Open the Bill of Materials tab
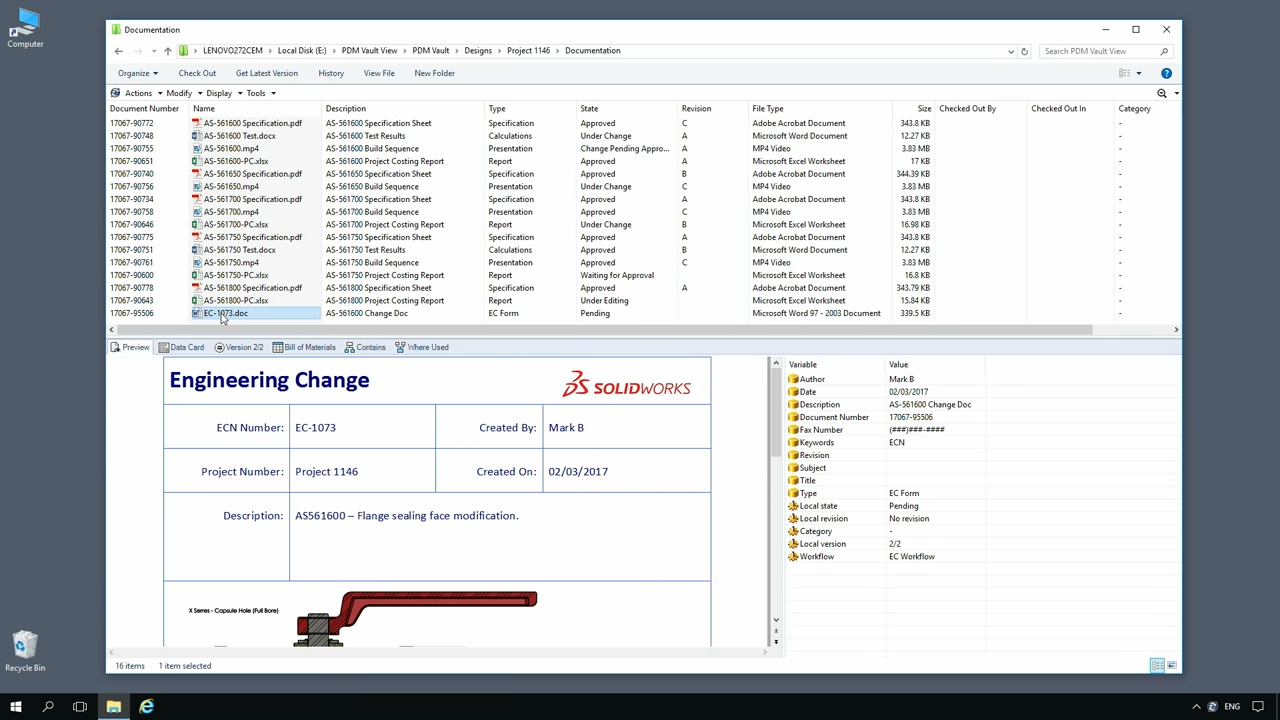This screenshot has width=1280, height=720. (x=304, y=347)
